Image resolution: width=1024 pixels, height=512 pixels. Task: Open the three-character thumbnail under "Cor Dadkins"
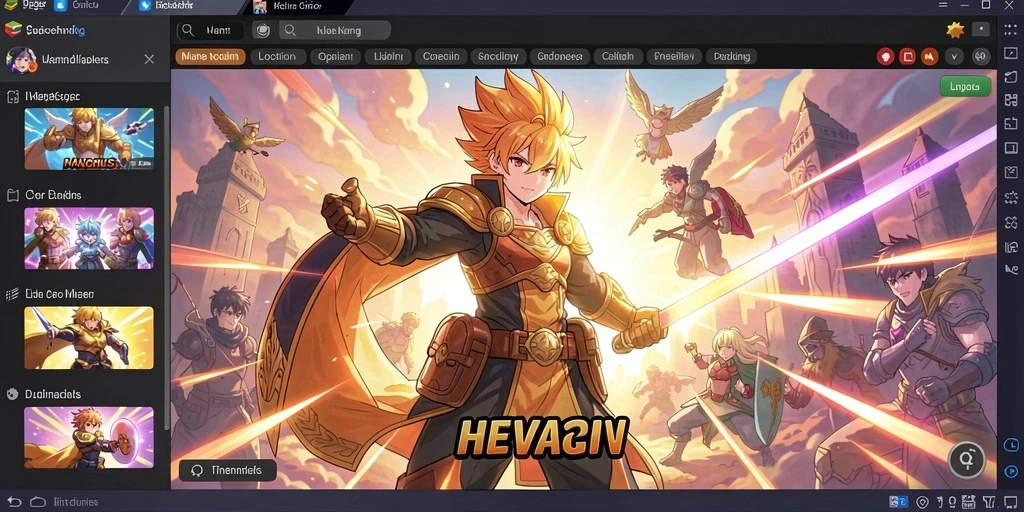click(x=89, y=238)
